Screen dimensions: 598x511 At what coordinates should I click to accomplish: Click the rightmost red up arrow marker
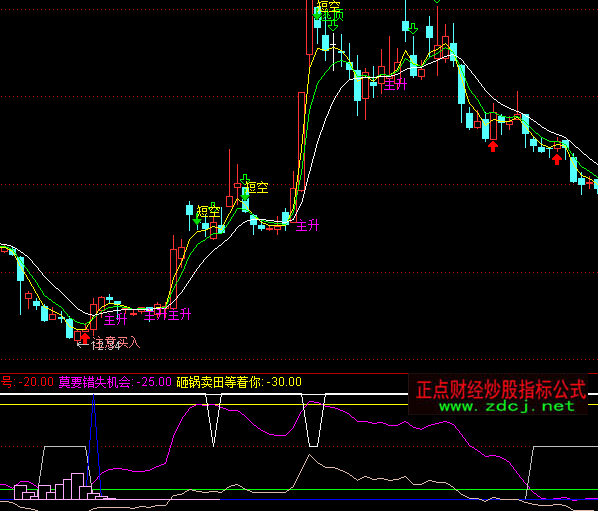(x=557, y=159)
